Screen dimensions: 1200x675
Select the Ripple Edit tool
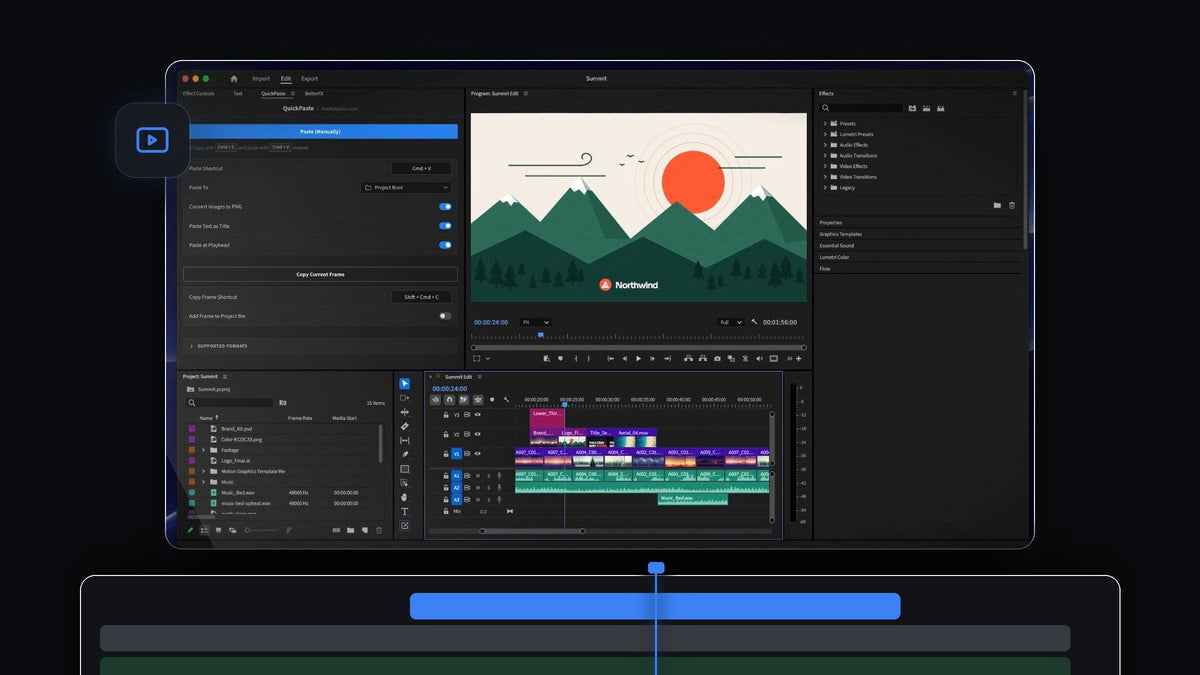tap(405, 412)
